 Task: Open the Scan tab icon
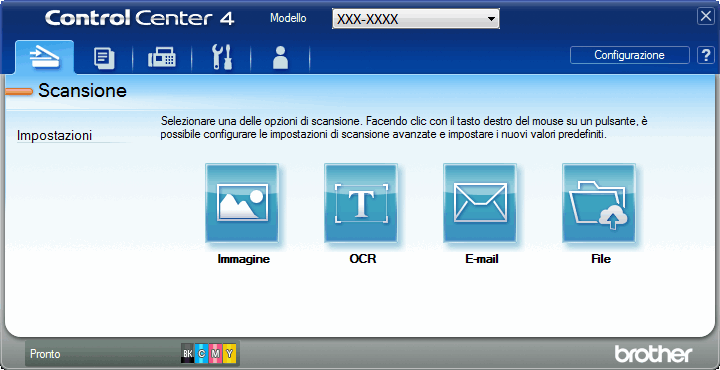45,57
